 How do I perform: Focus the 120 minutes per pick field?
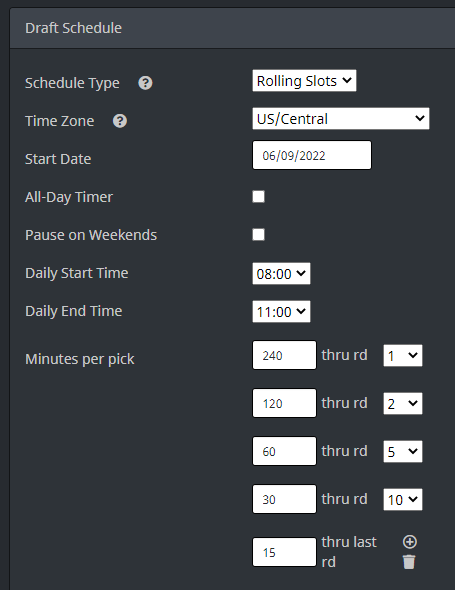[x=284, y=403]
